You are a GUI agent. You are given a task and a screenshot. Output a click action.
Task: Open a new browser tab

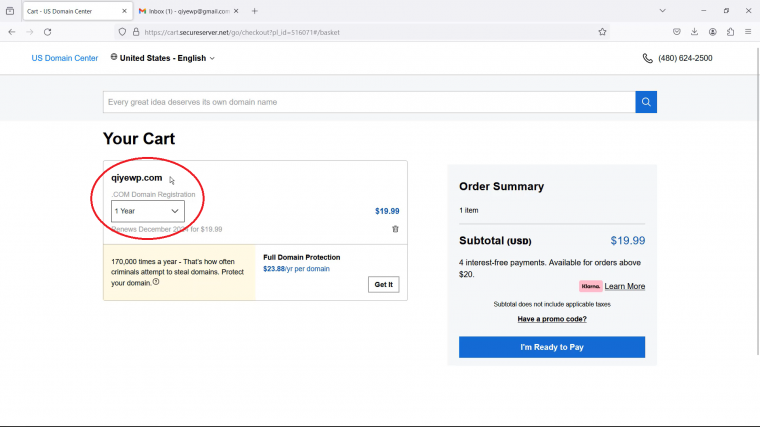coord(254,11)
